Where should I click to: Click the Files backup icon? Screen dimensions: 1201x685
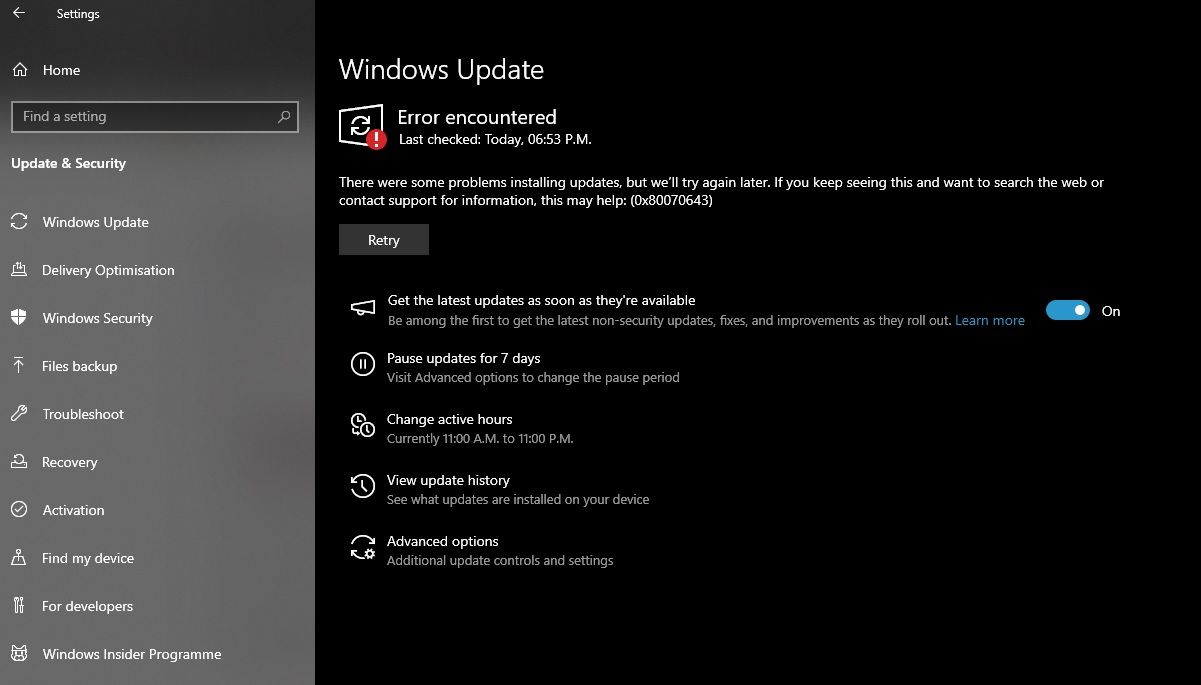click(x=19, y=366)
